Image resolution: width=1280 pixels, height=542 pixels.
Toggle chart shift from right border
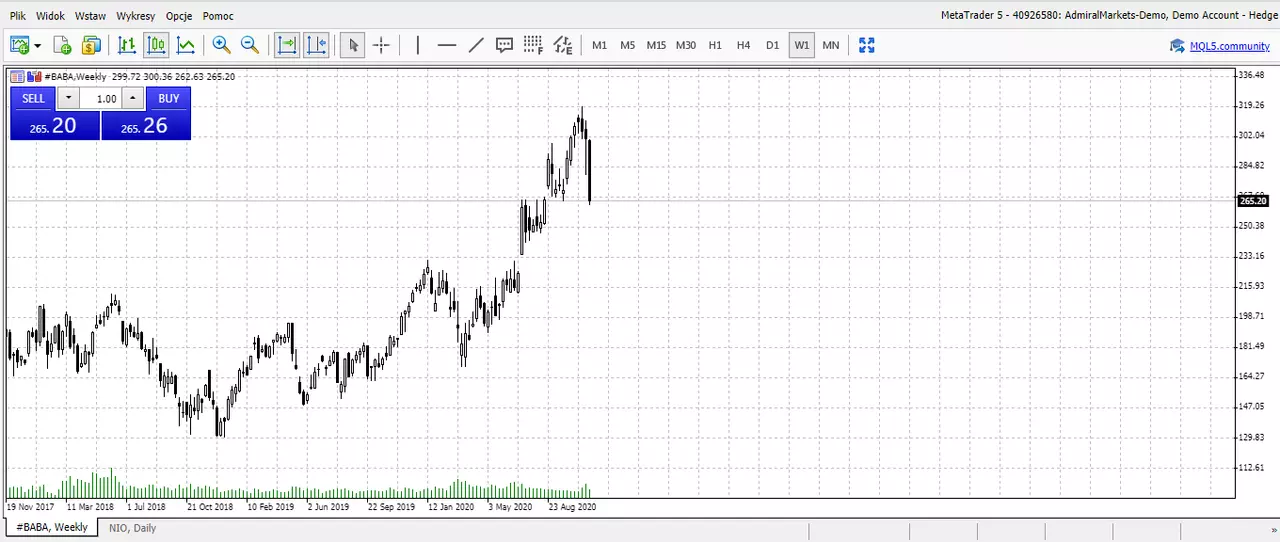click(316, 45)
